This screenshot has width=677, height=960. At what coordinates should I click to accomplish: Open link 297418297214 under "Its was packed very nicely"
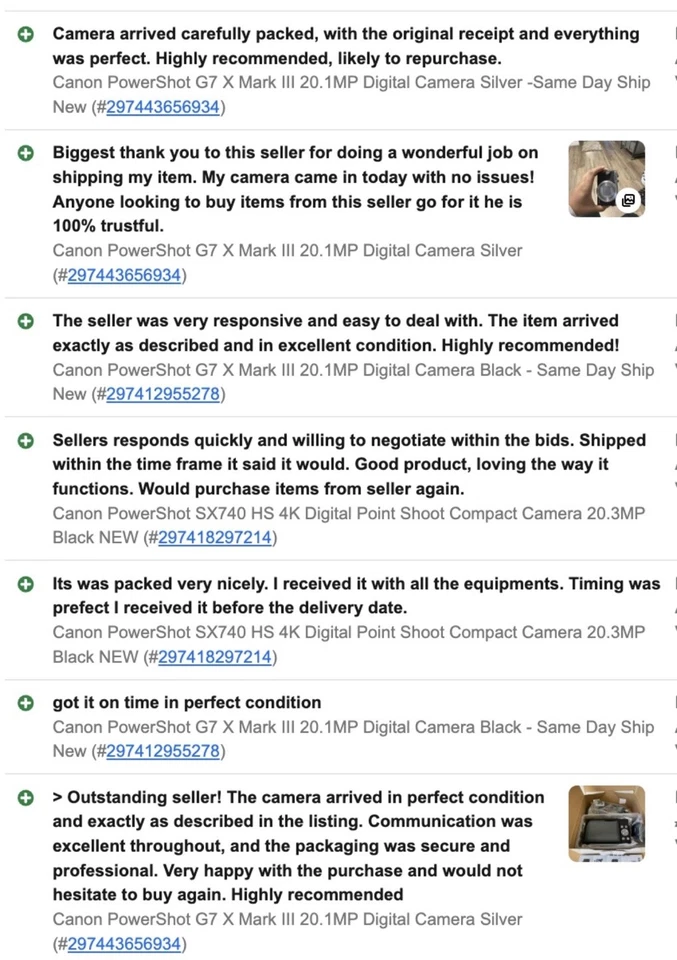[214, 657]
